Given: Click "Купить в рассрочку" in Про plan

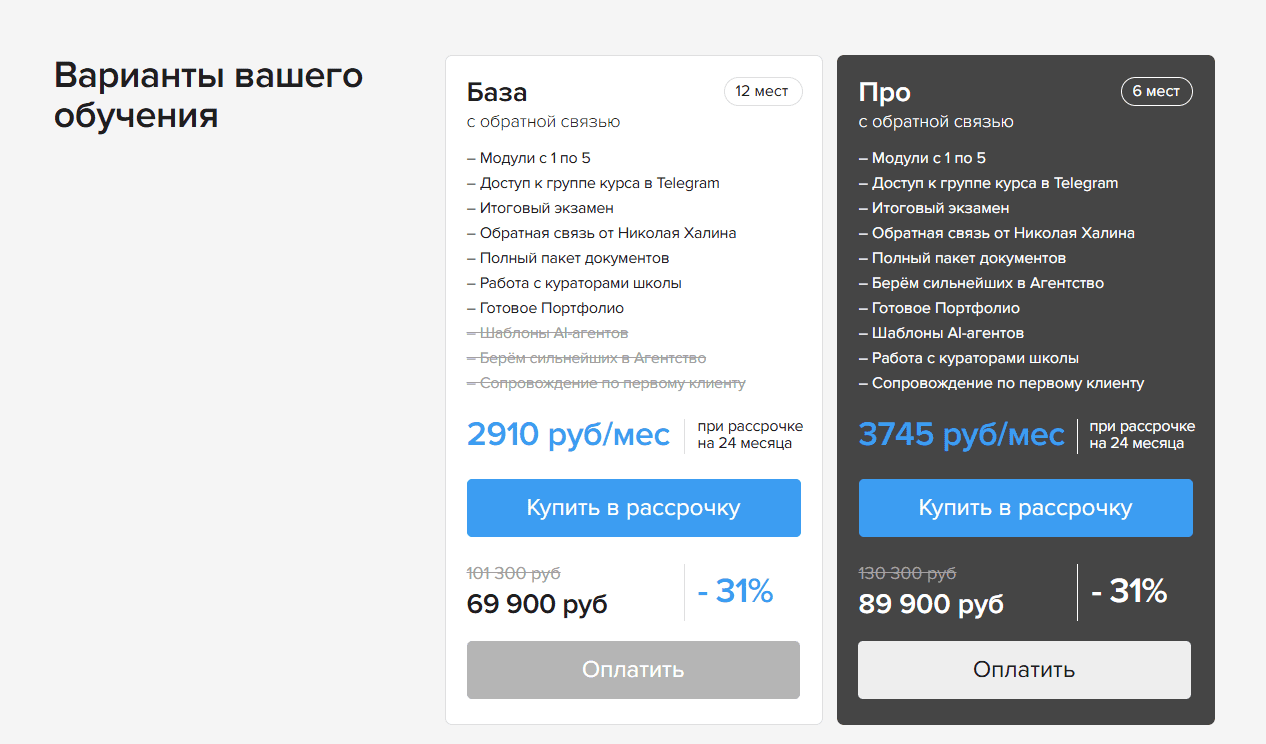Looking at the screenshot, I should click(x=1025, y=508).
